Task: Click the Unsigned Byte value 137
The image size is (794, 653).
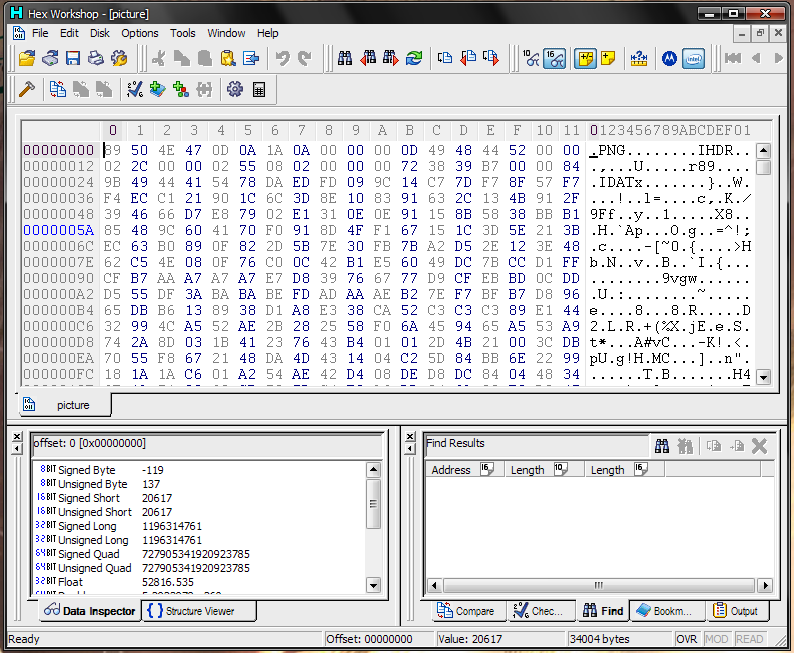Action: pos(151,484)
